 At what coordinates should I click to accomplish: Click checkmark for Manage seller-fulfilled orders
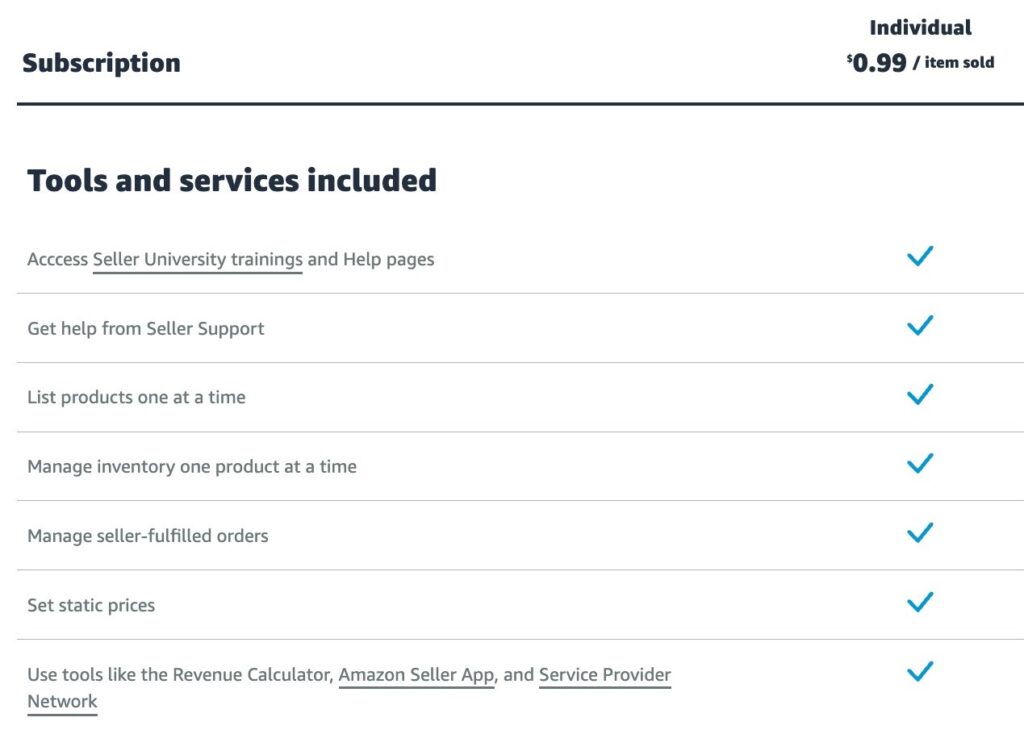click(919, 533)
